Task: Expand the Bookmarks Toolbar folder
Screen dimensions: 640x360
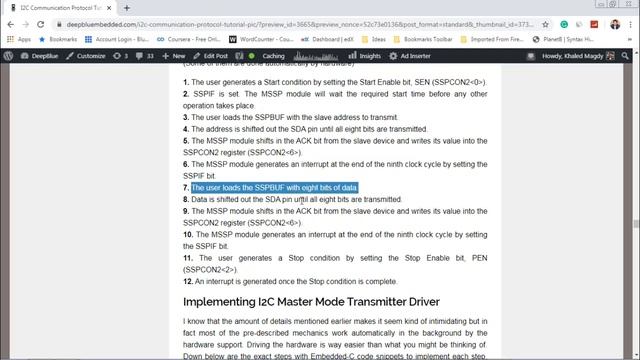Action: [423, 39]
